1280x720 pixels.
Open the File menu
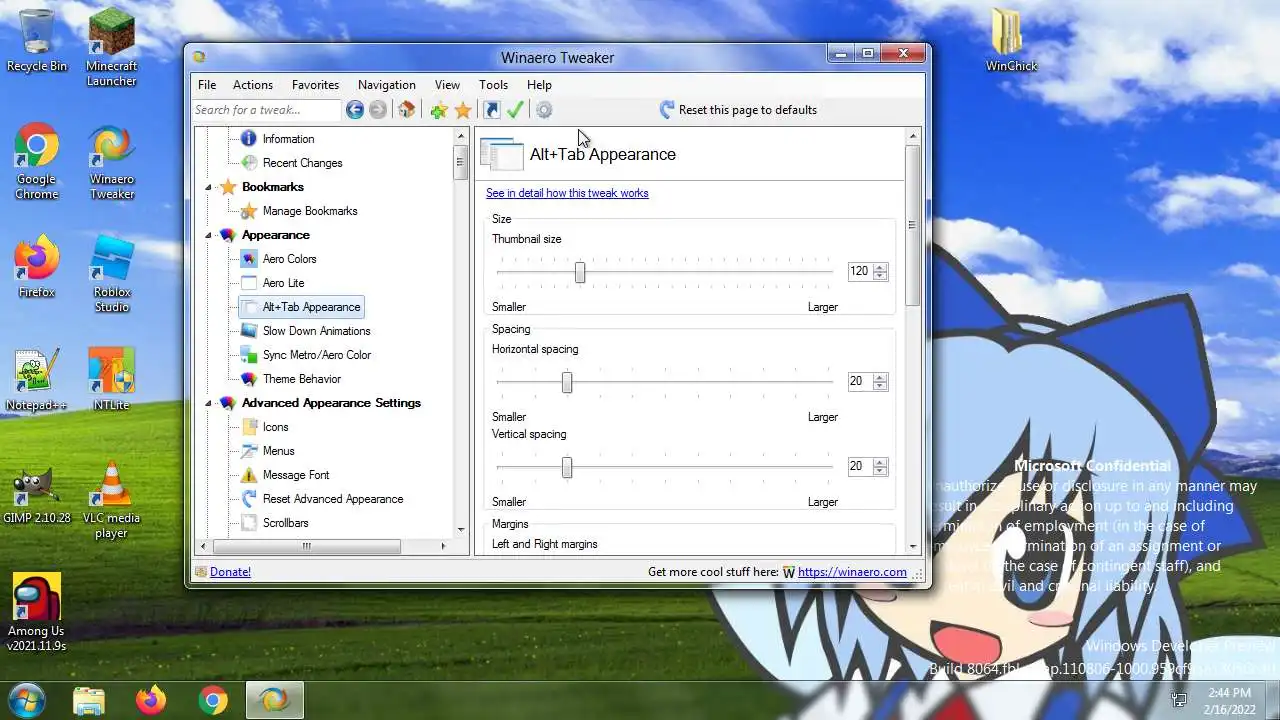[207, 85]
